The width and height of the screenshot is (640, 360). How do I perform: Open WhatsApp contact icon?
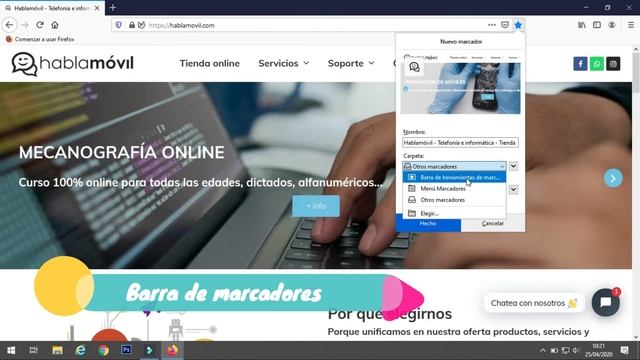coord(596,64)
